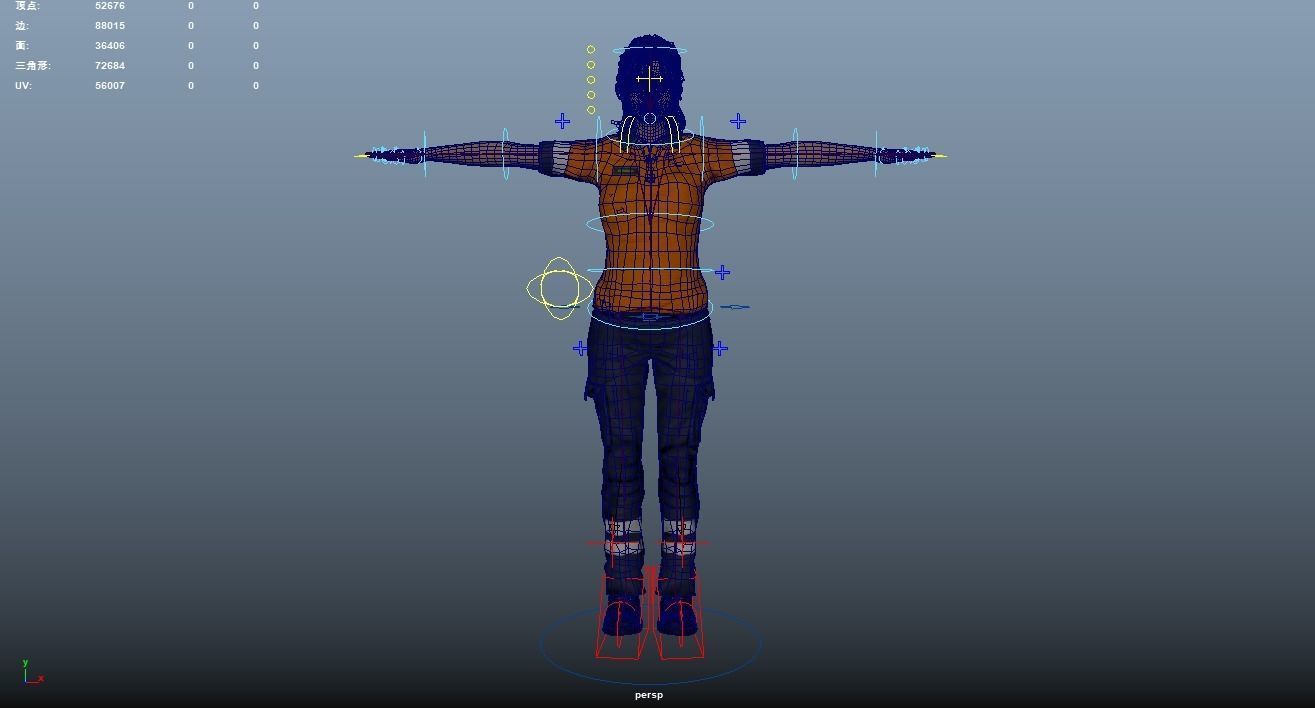
Task: Click the 边 edge count label
Action: coord(23,26)
